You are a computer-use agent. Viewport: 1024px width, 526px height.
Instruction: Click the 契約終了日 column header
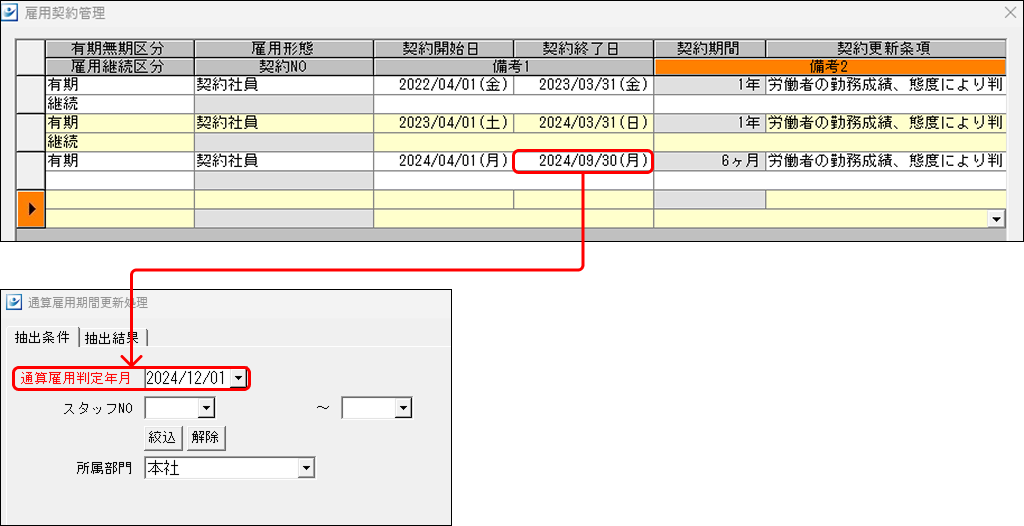point(584,49)
